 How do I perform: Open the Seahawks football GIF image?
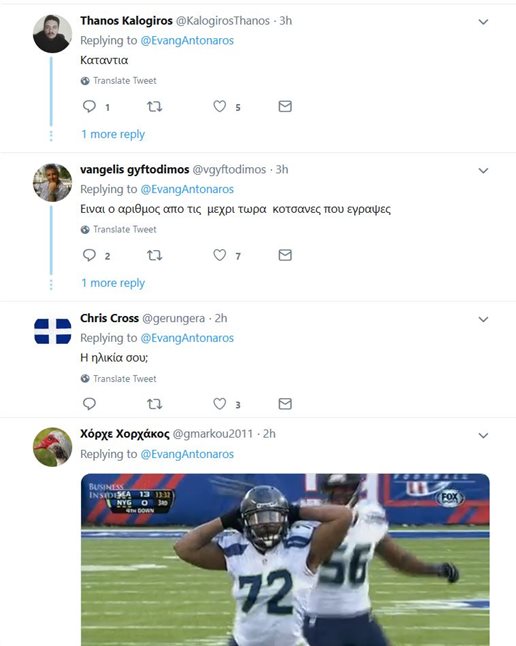(x=285, y=559)
